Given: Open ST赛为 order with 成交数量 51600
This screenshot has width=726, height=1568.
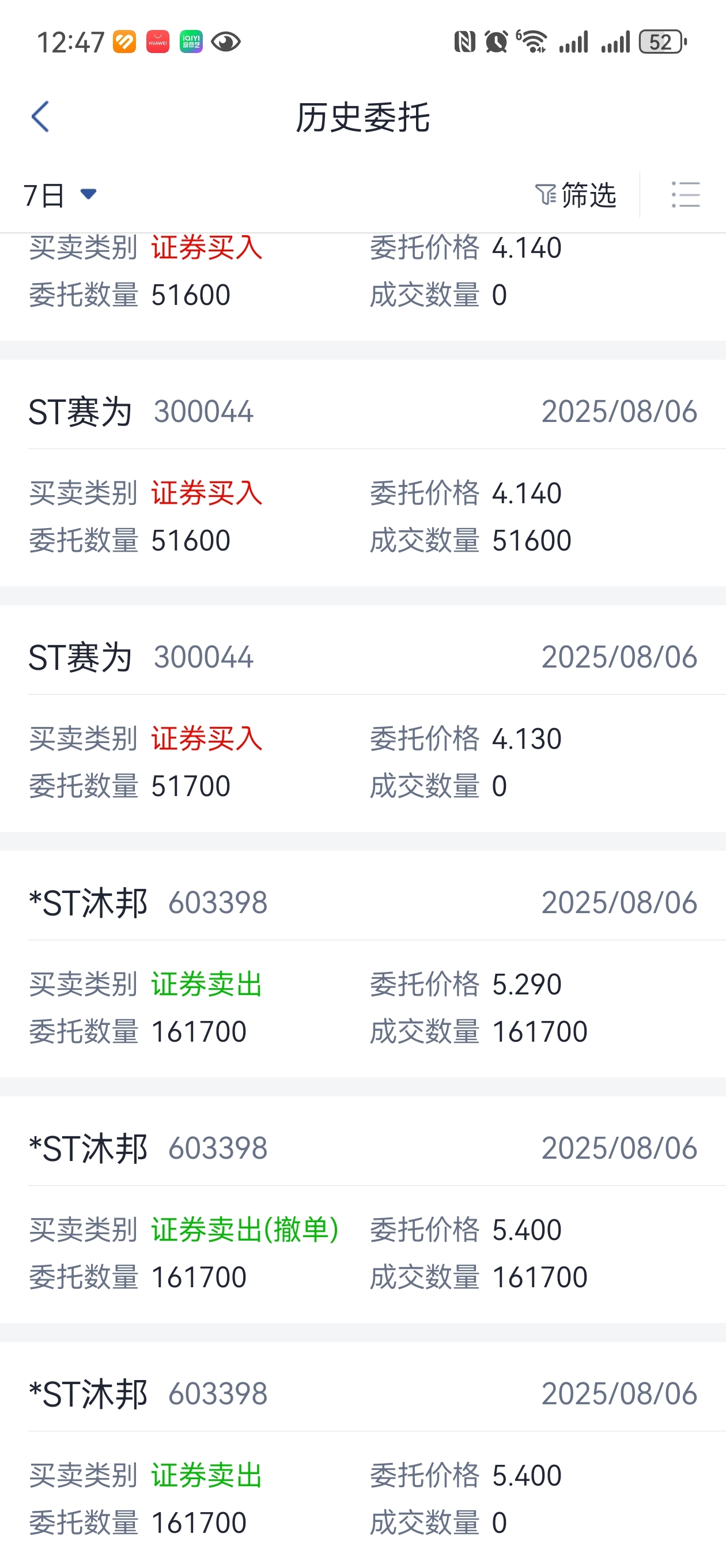Looking at the screenshot, I should point(362,473).
